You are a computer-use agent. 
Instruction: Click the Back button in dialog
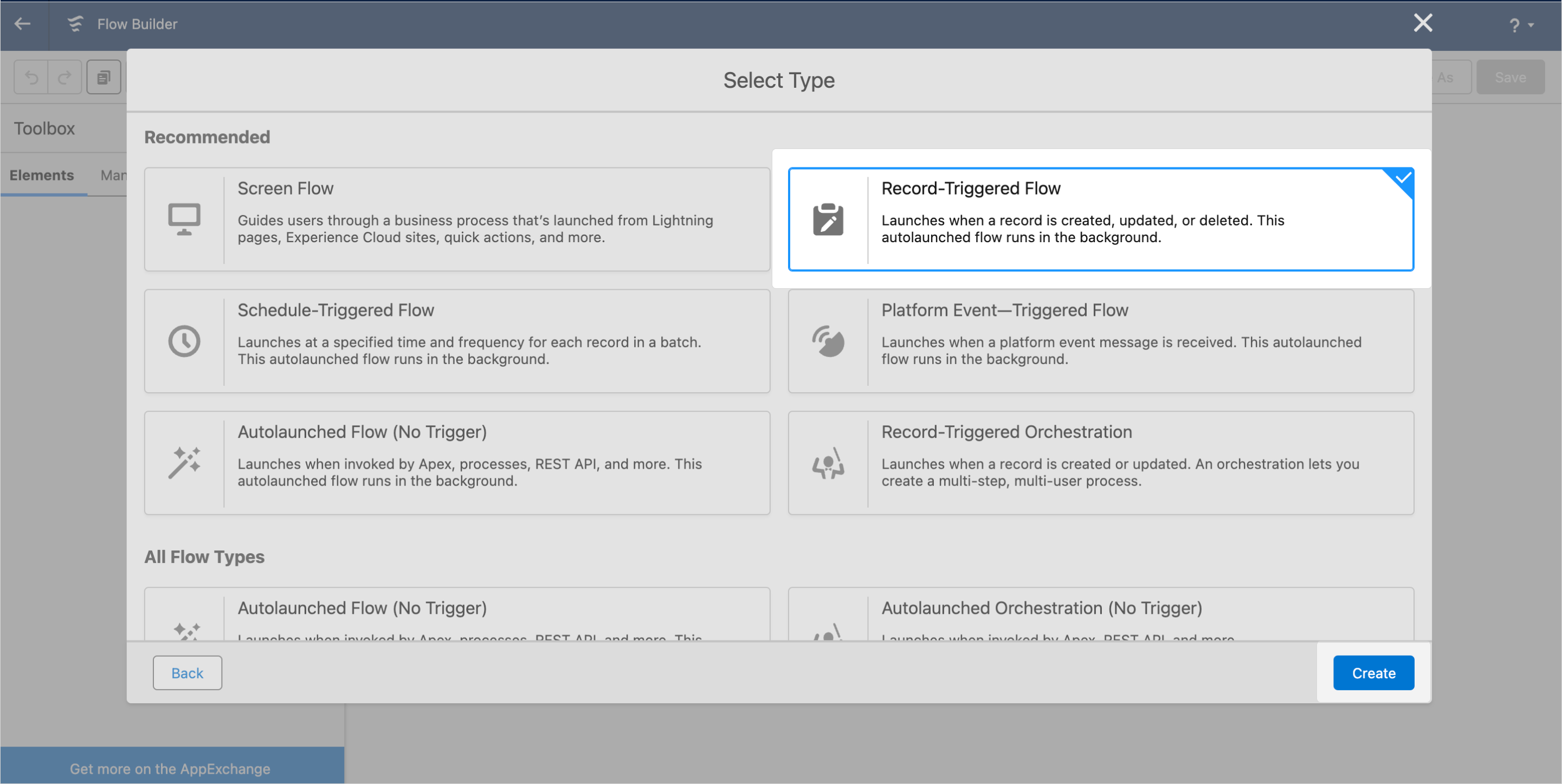[188, 672]
